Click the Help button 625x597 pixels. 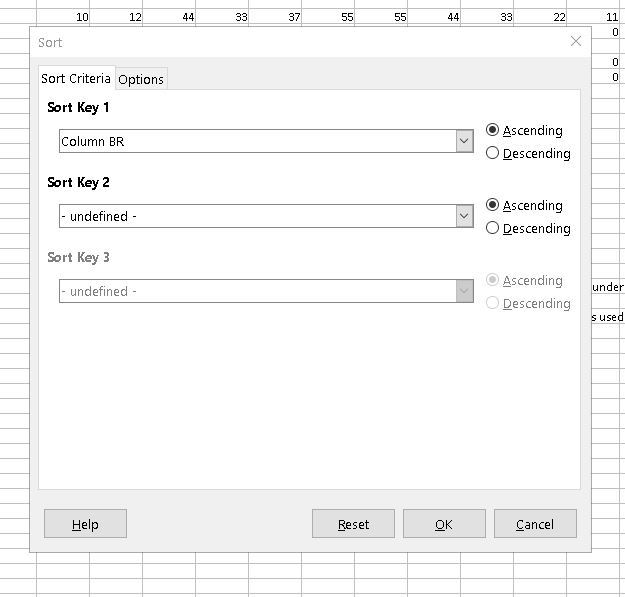click(85, 524)
